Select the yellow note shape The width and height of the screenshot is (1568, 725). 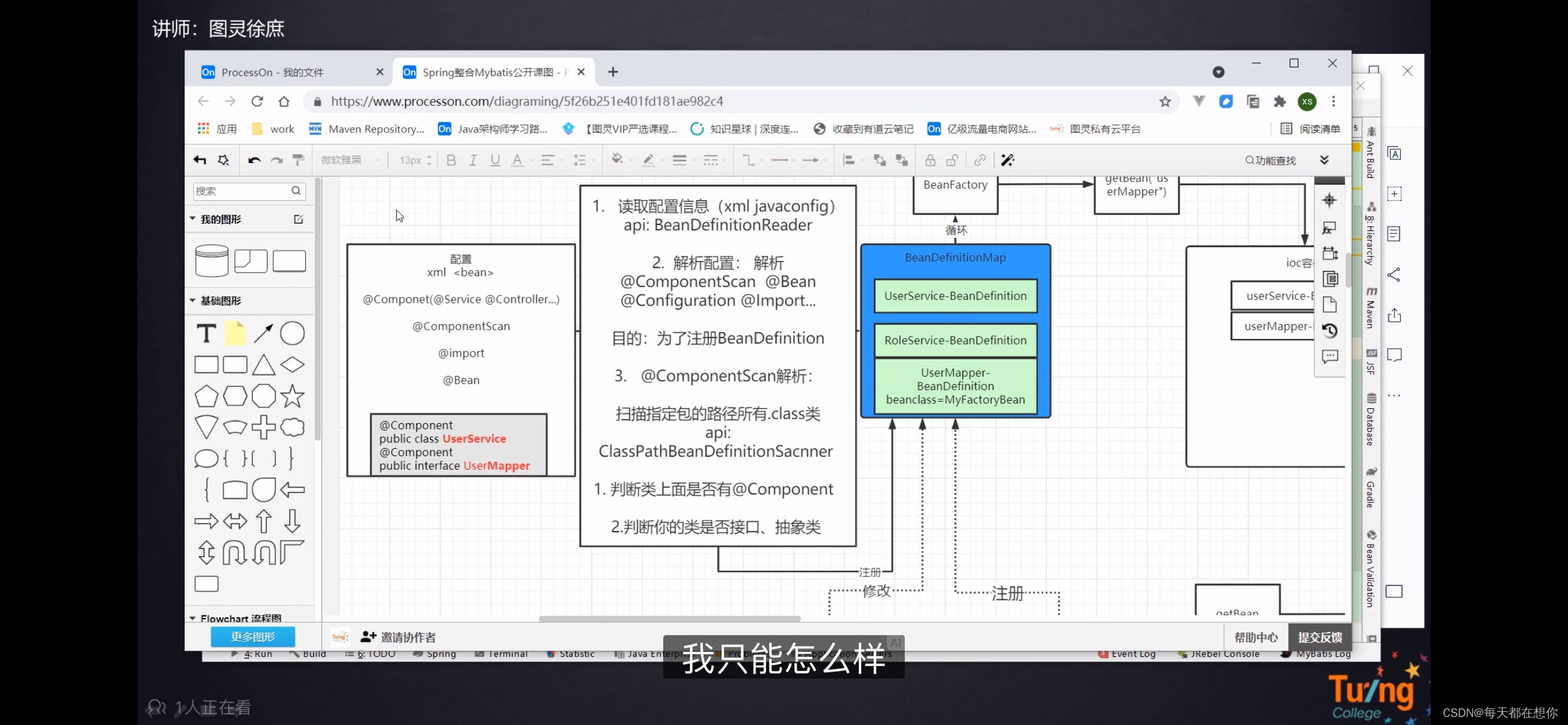235,333
